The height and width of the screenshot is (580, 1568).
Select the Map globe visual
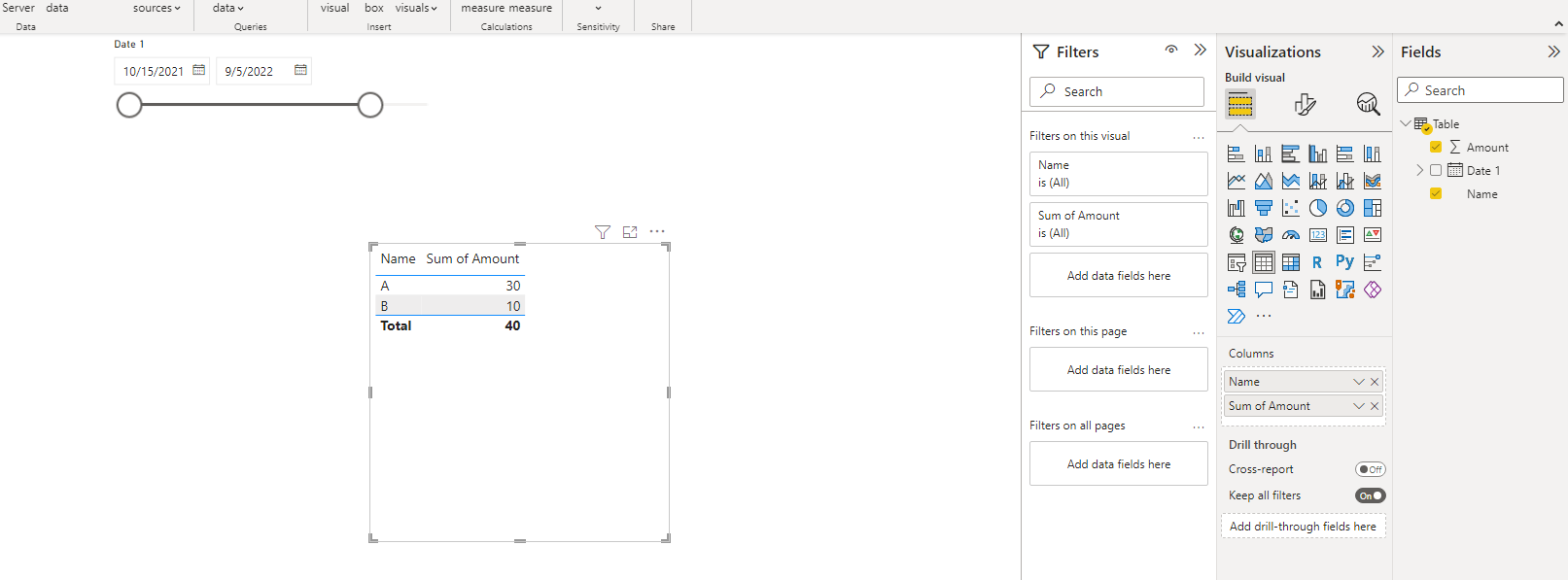[x=1236, y=235]
